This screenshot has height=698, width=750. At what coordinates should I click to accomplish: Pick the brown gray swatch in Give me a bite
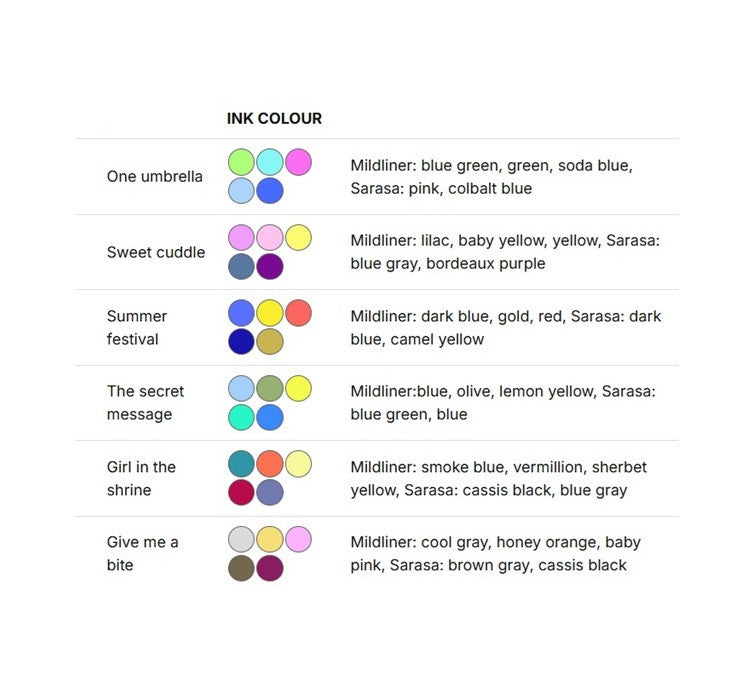point(241,568)
